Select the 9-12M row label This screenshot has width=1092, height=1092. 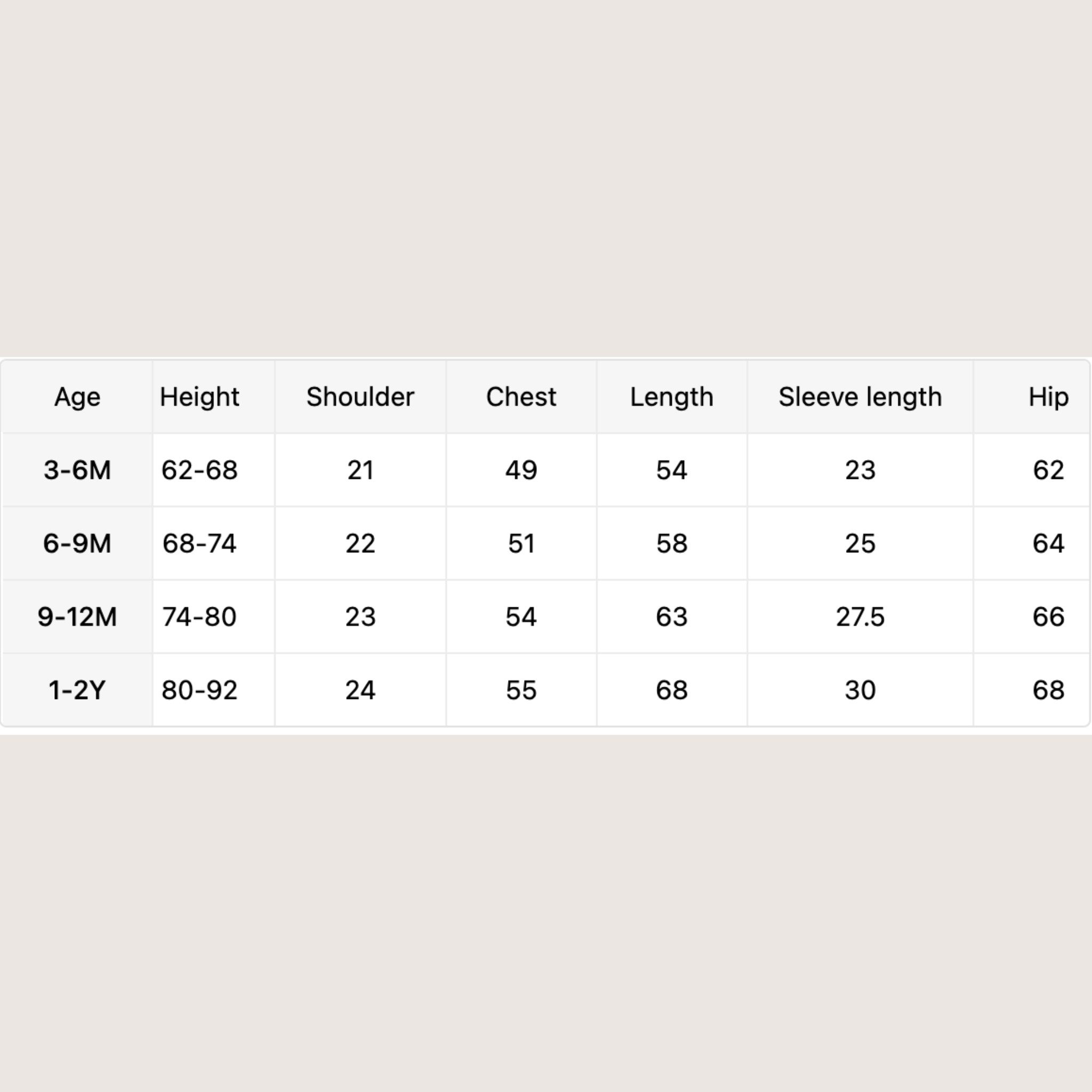click(x=77, y=617)
